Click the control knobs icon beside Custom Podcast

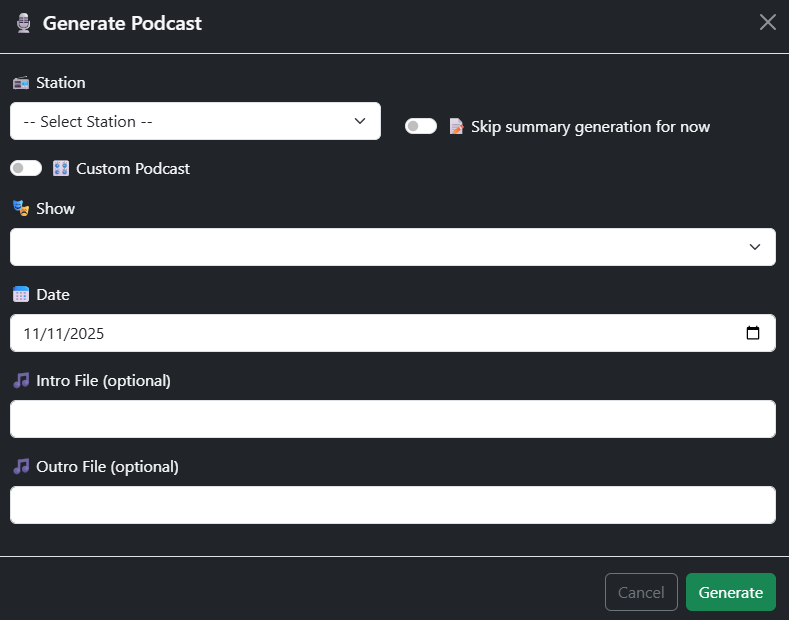coord(61,169)
